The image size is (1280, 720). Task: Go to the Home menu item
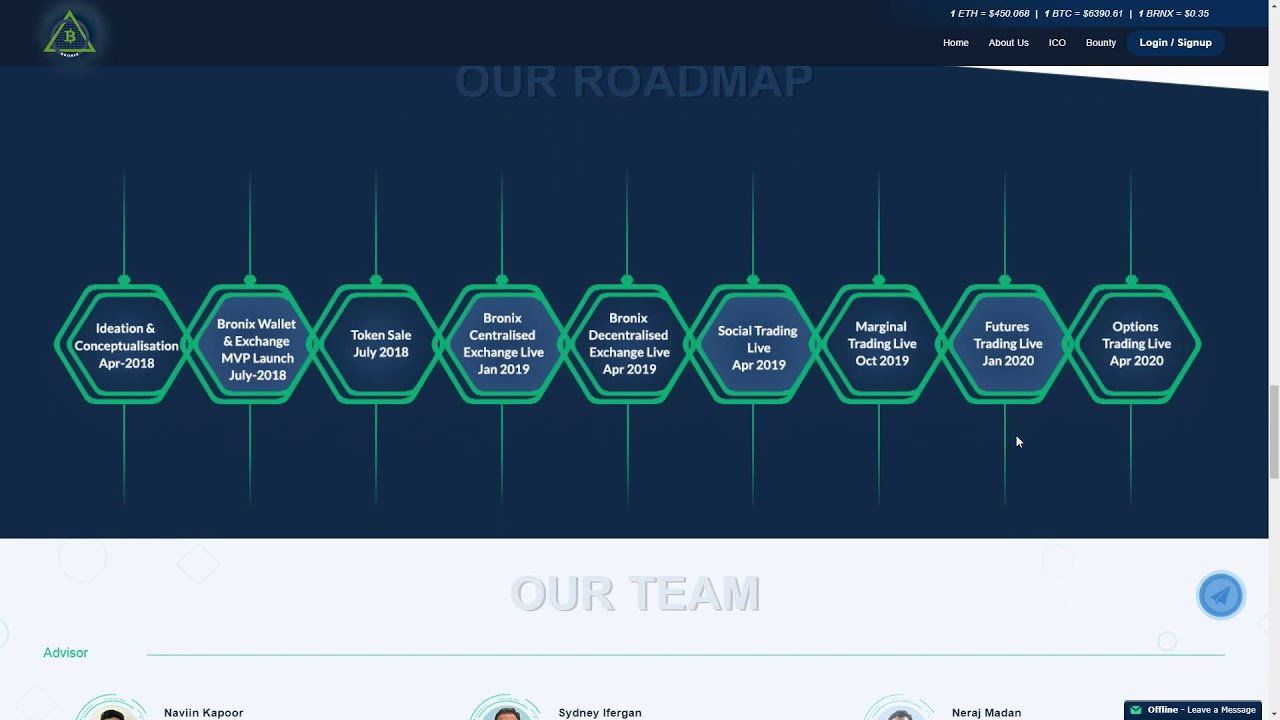955,43
